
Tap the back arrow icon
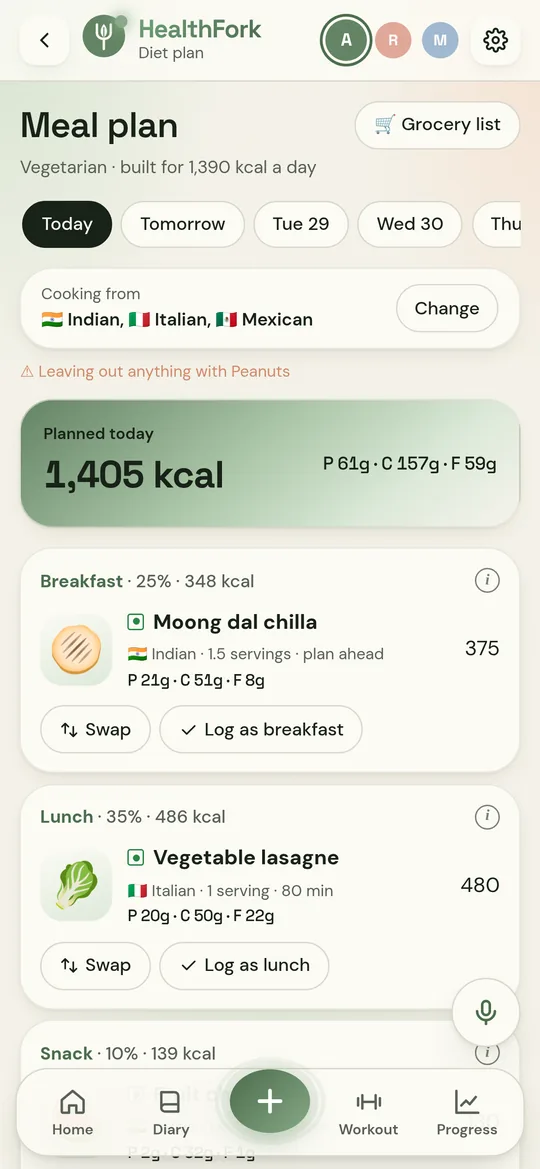coord(44,40)
